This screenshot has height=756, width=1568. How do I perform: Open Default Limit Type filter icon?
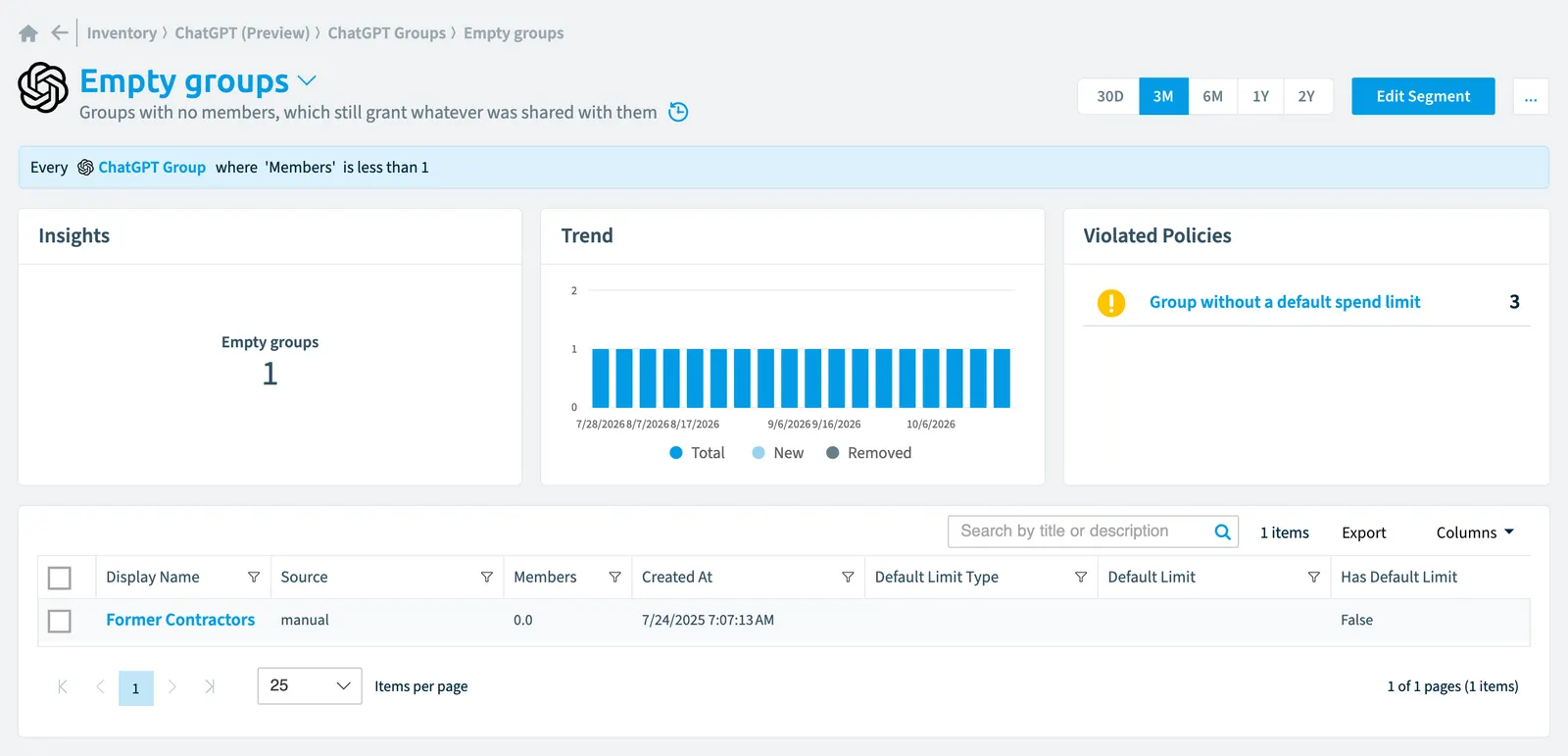pyautogui.click(x=1081, y=578)
